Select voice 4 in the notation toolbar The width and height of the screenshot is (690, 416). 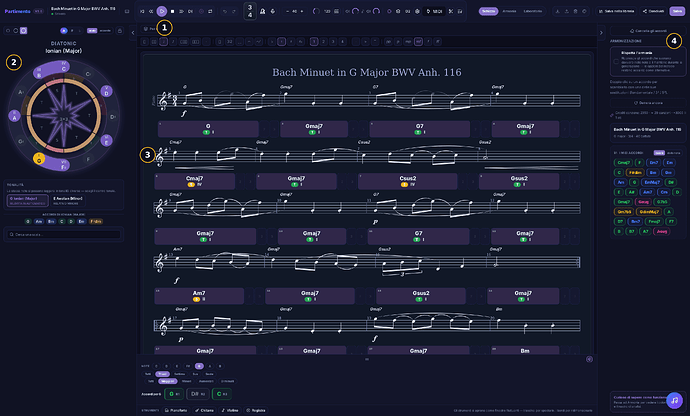(342, 41)
